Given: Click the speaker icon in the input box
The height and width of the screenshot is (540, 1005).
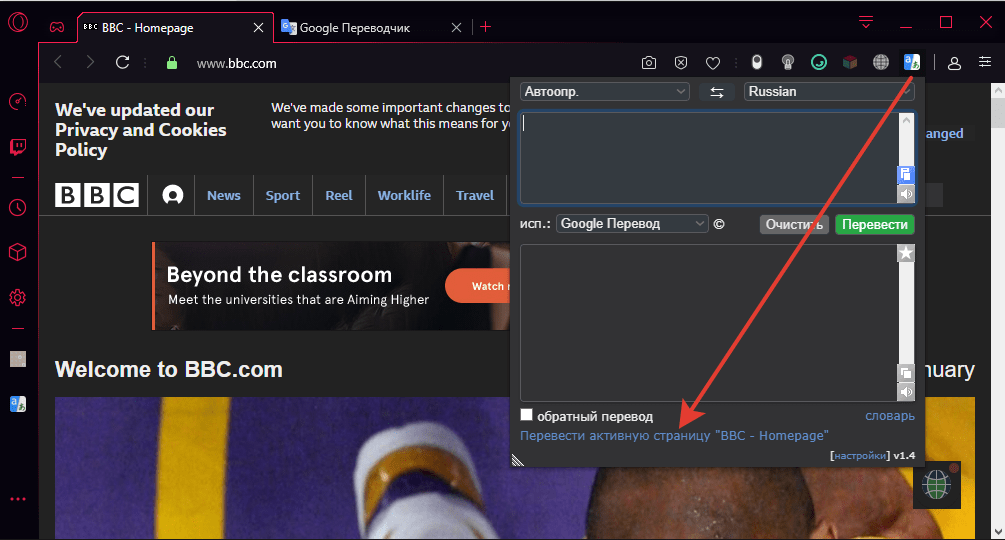Looking at the screenshot, I should 906,193.
